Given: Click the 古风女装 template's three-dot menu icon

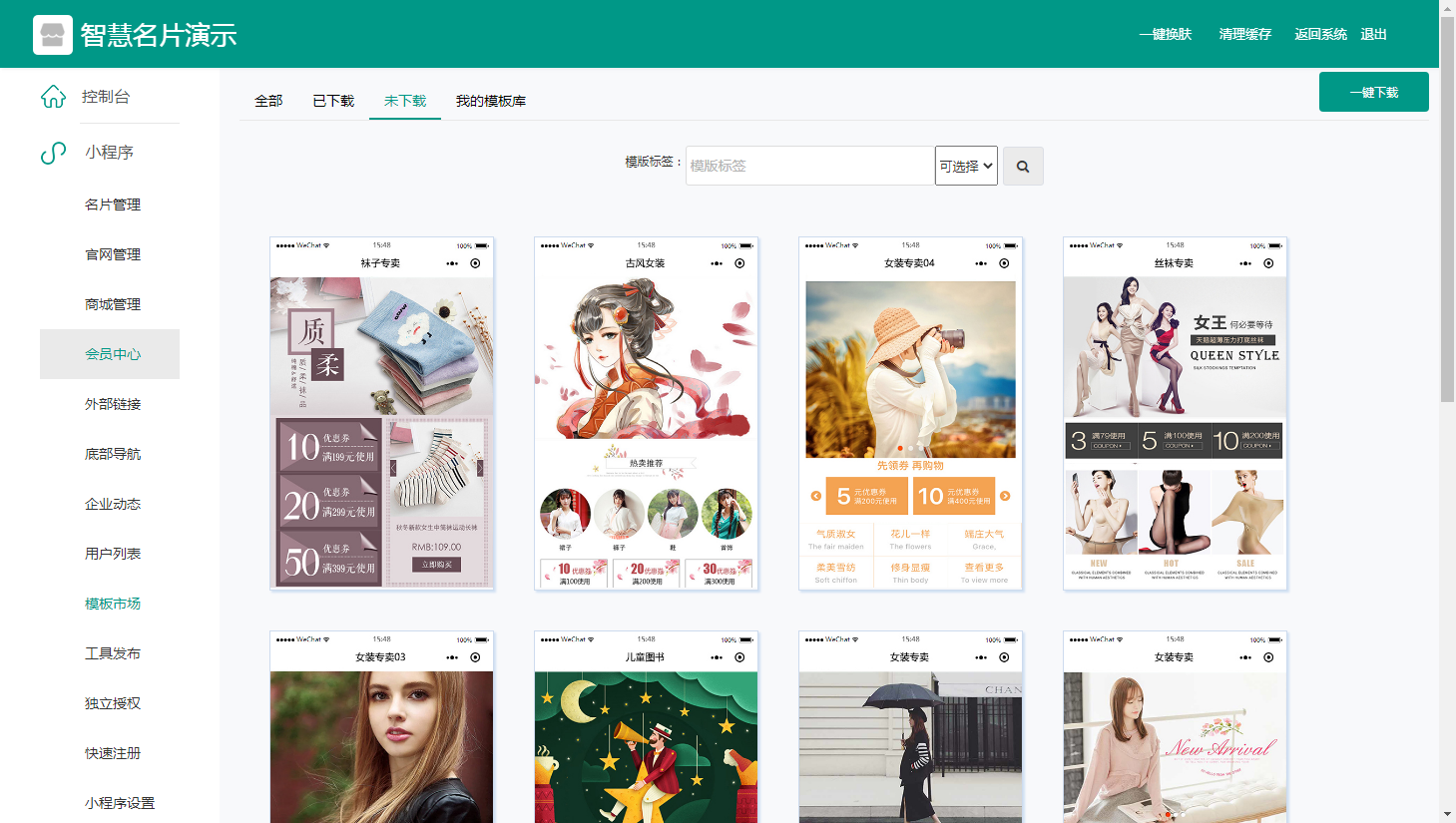Looking at the screenshot, I should (717, 263).
